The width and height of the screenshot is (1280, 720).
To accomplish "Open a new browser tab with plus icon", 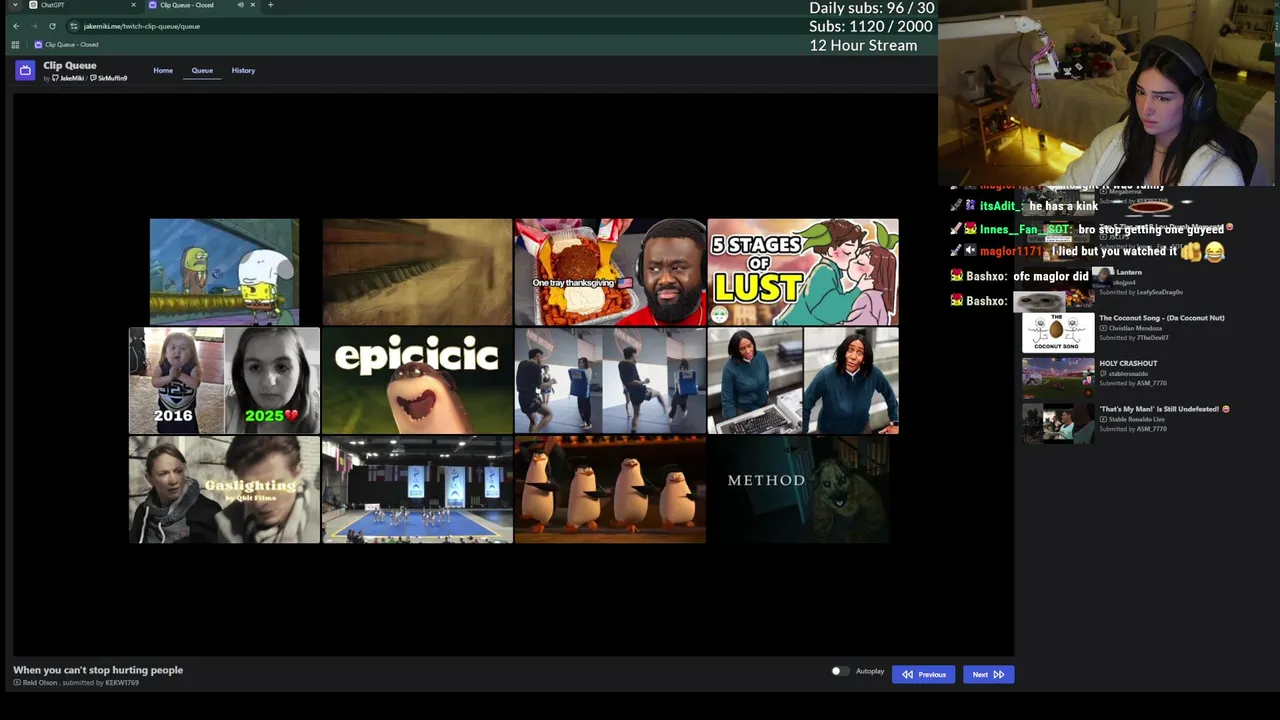I will pyautogui.click(x=270, y=5).
